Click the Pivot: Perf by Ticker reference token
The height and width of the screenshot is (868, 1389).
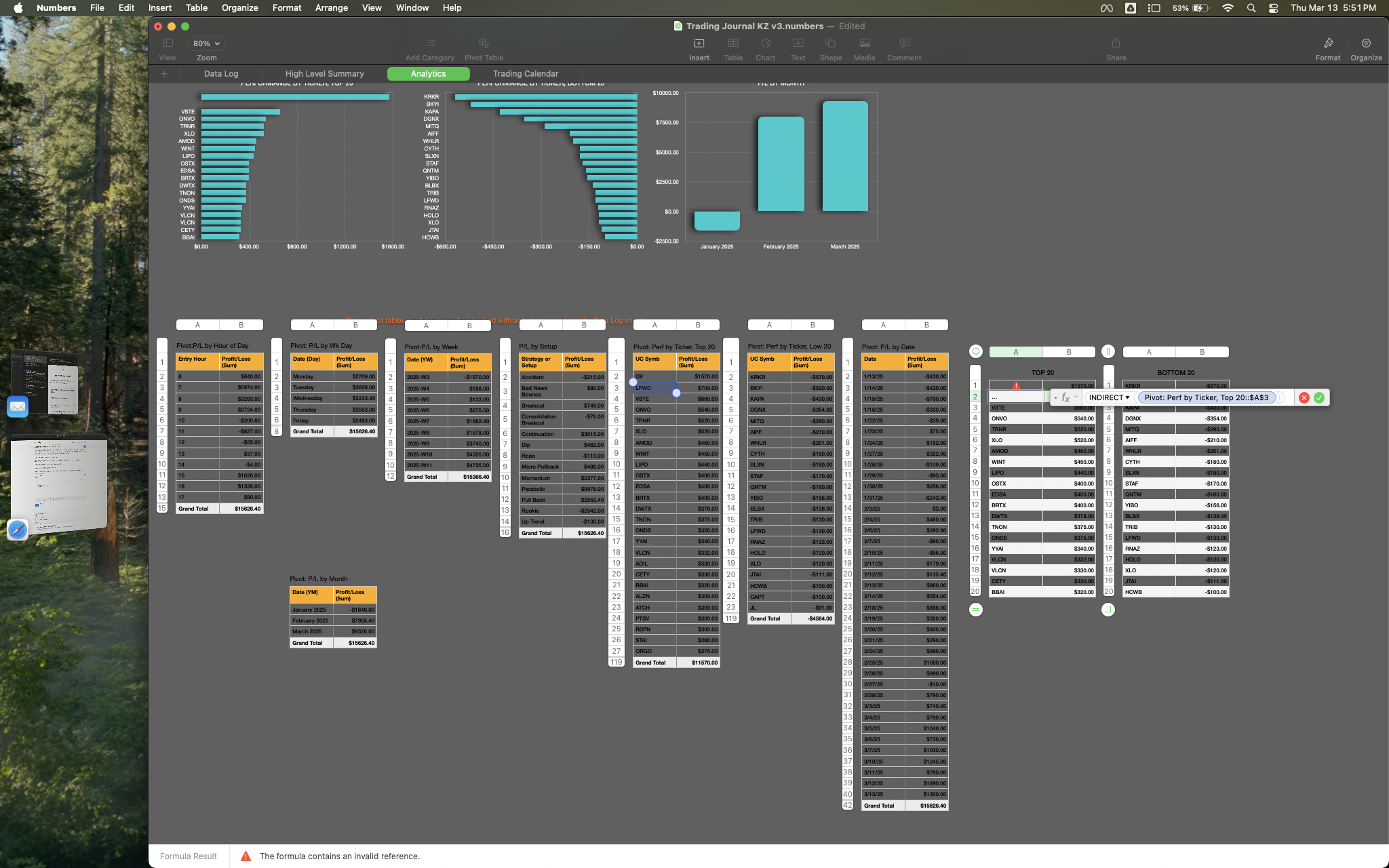(x=1206, y=398)
